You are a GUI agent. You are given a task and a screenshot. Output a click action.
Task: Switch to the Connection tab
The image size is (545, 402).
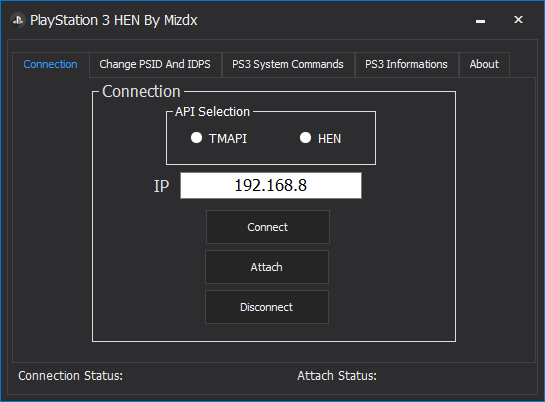coord(50,64)
